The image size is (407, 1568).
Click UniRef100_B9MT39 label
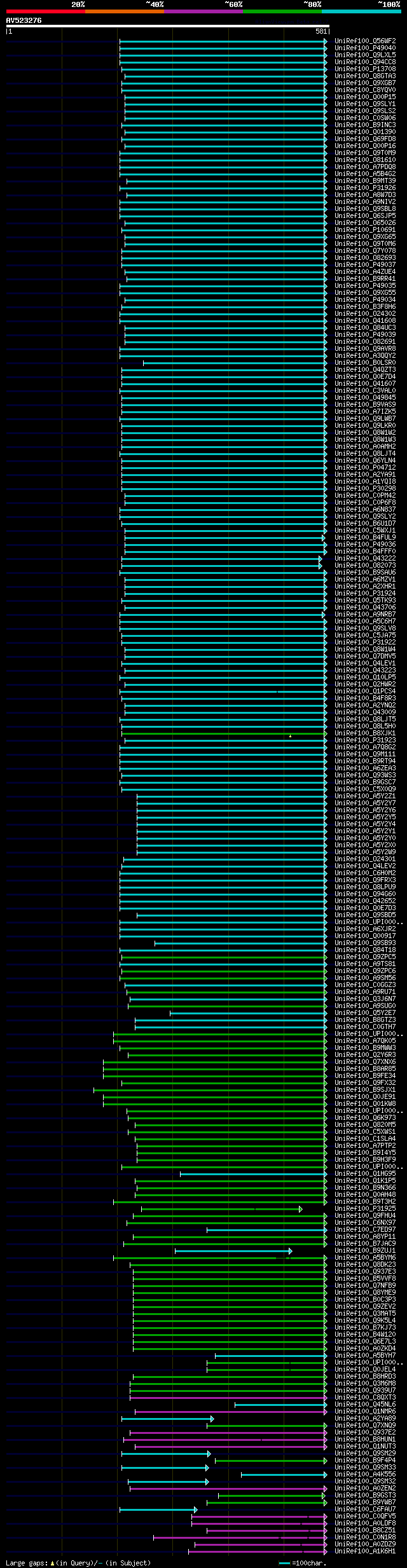[x=365, y=181]
